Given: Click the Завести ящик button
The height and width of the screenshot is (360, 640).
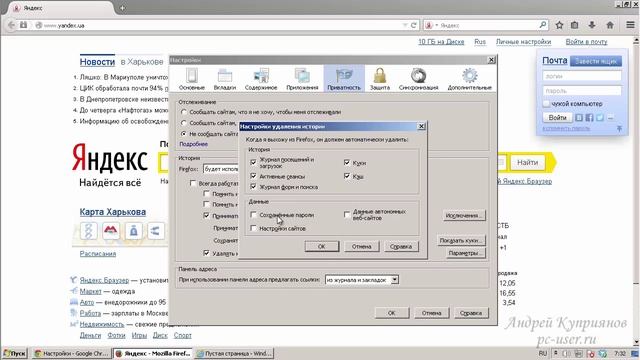Looking at the screenshot, I should 596,61.
